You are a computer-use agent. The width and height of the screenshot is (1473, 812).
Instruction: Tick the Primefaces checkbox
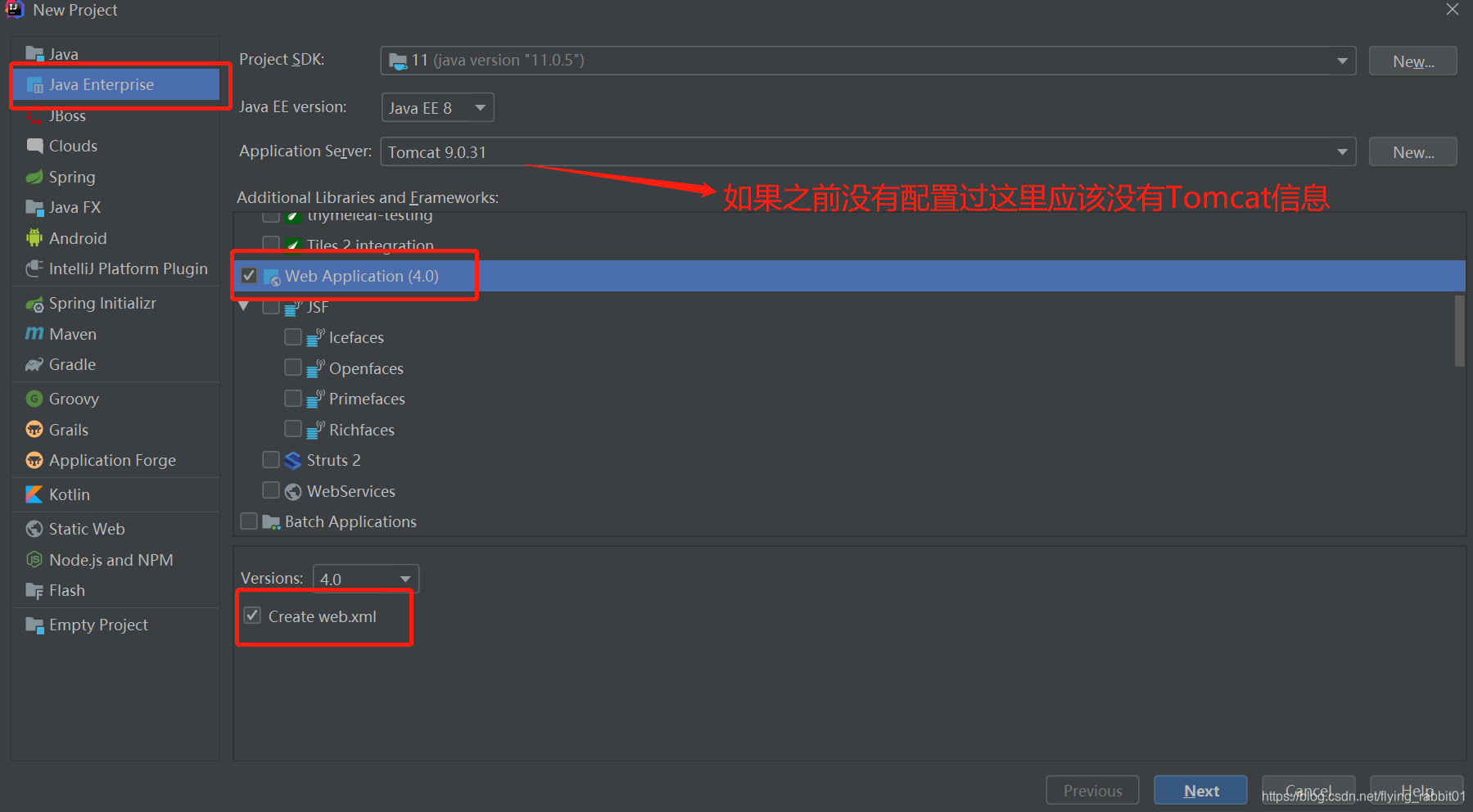[293, 399]
